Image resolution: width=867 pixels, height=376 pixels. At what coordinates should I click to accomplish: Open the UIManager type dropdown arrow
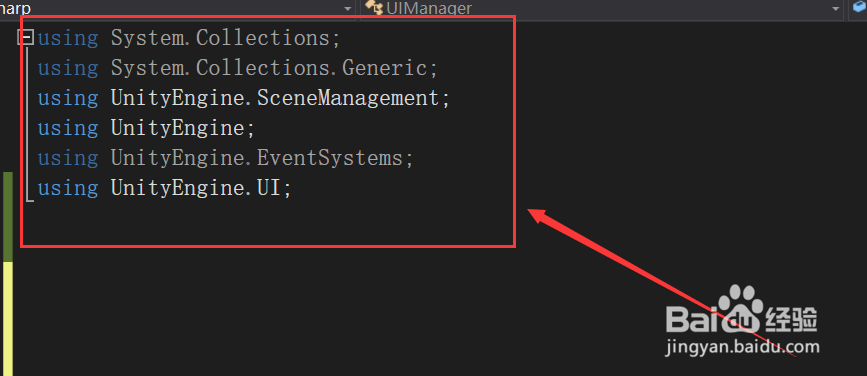pos(835,8)
